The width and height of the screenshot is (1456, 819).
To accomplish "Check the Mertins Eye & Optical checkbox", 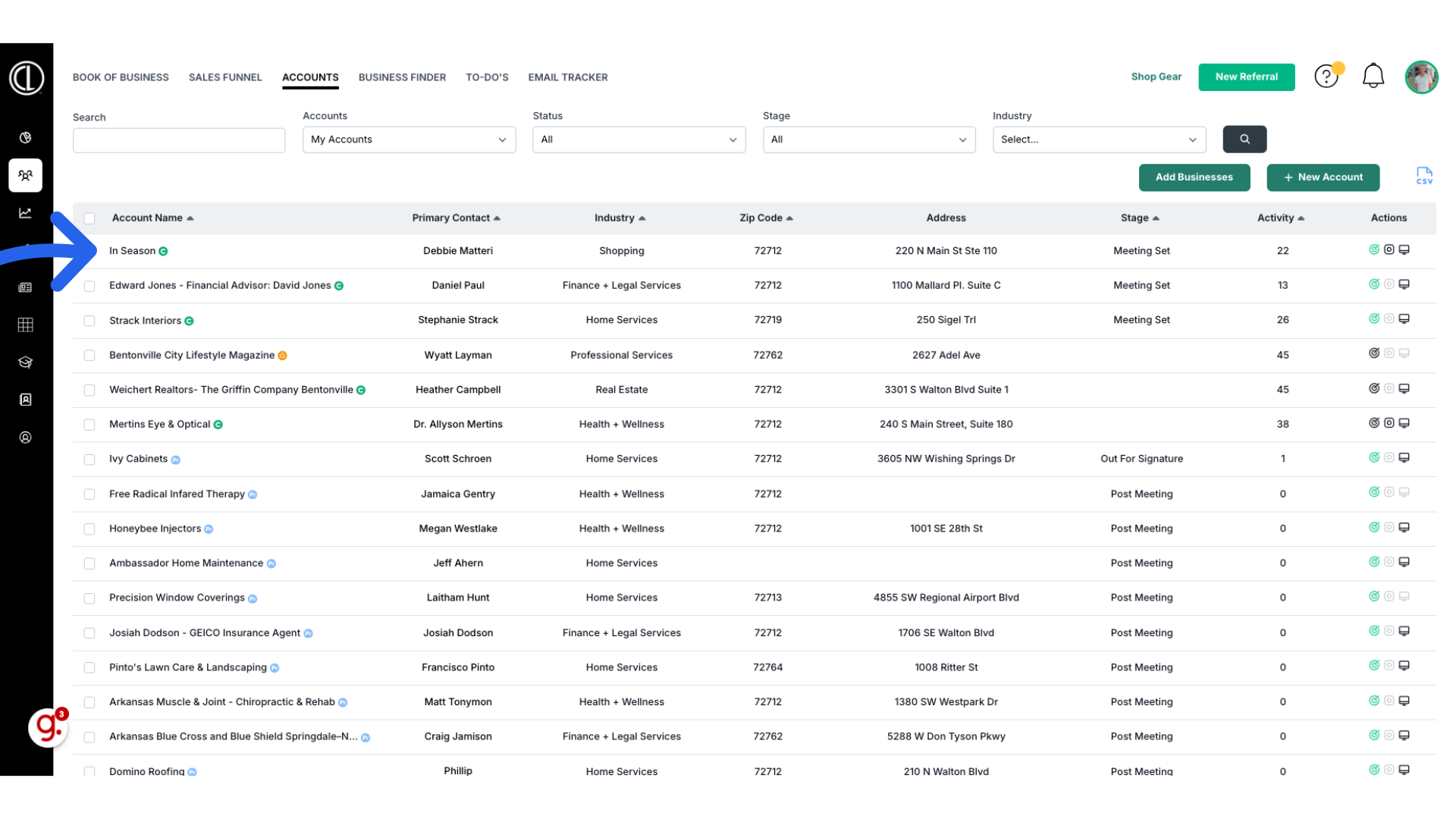I will pos(89,425).
